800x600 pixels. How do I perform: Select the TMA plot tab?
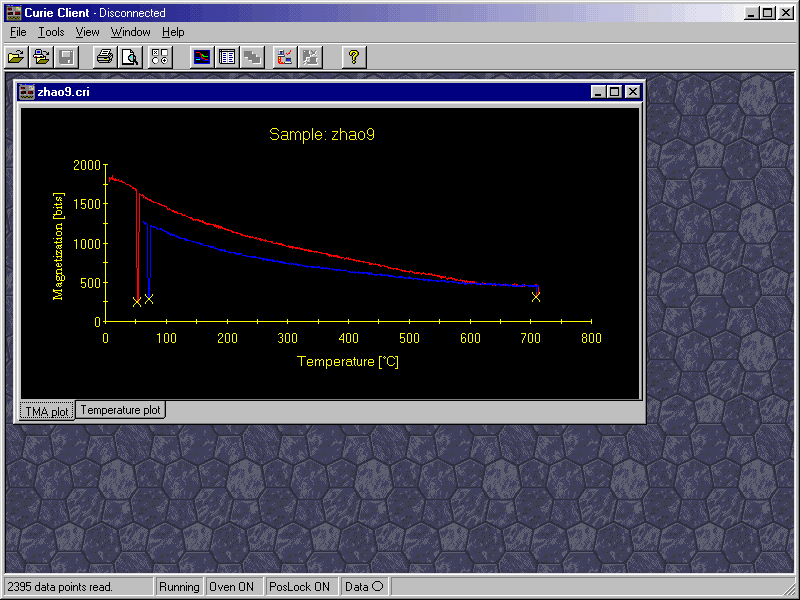click(46, 411)
